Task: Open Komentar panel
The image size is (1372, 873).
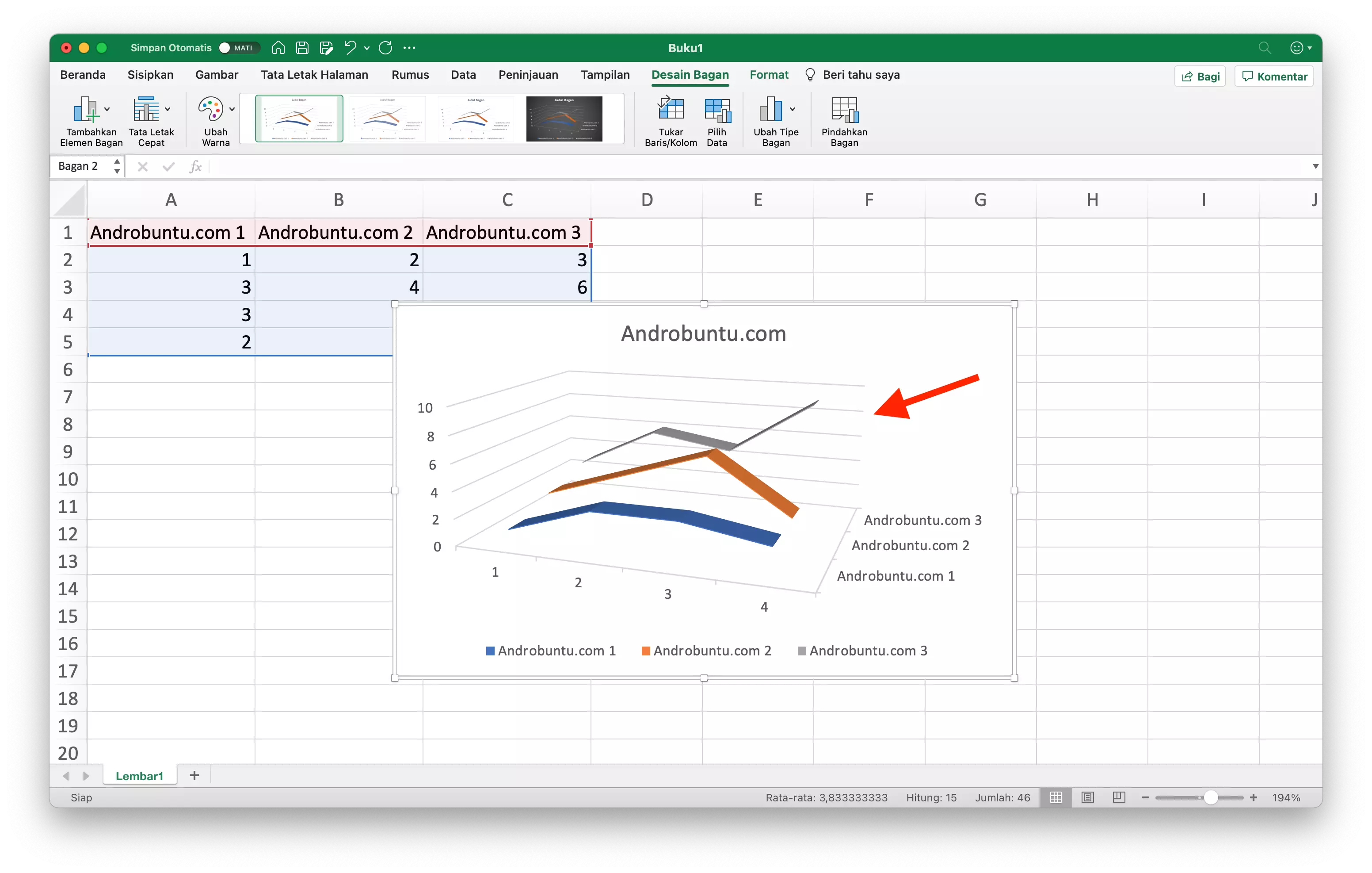Action: coord(1273,76)
